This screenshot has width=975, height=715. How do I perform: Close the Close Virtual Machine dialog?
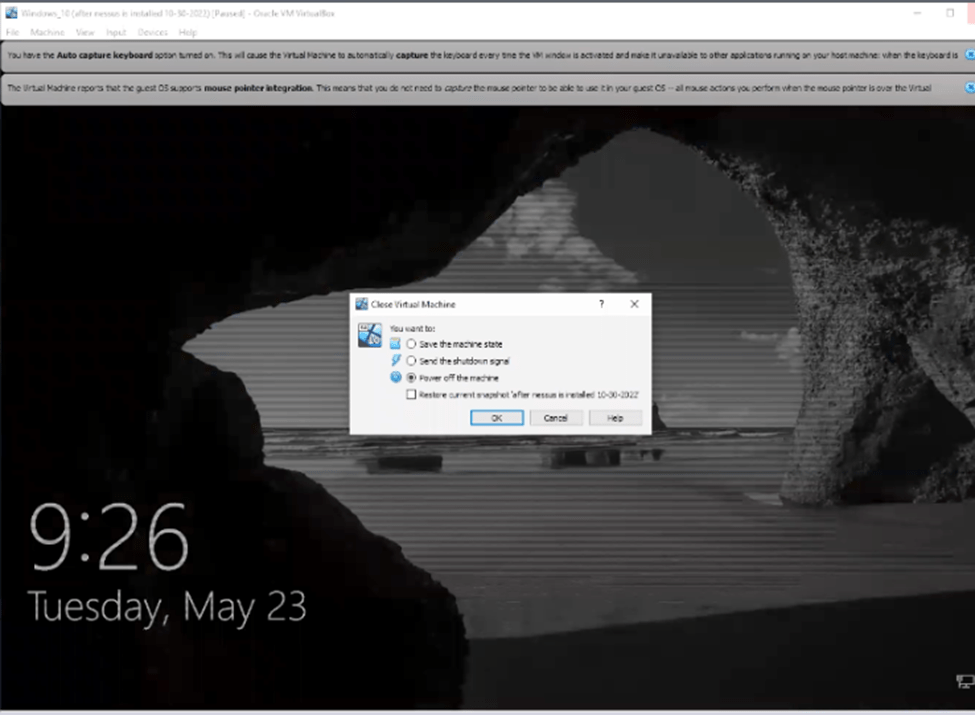[x=634, y=304]
